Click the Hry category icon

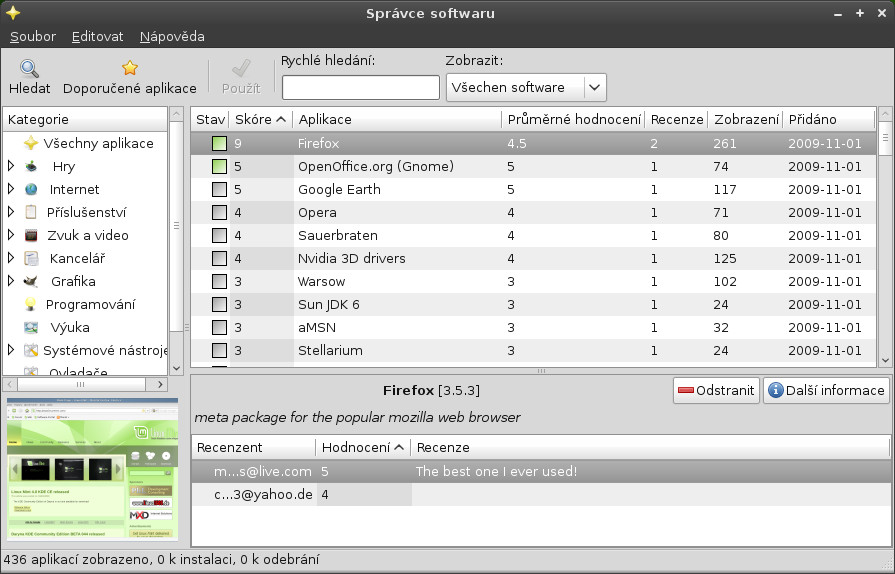pos(31,167)
